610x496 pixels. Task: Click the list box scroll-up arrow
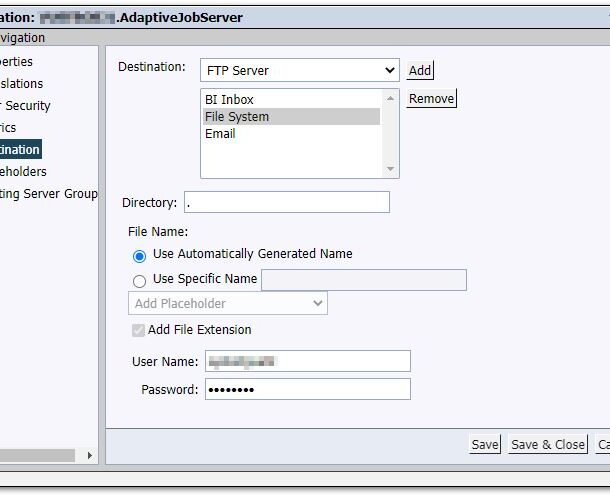pos(390,99)
